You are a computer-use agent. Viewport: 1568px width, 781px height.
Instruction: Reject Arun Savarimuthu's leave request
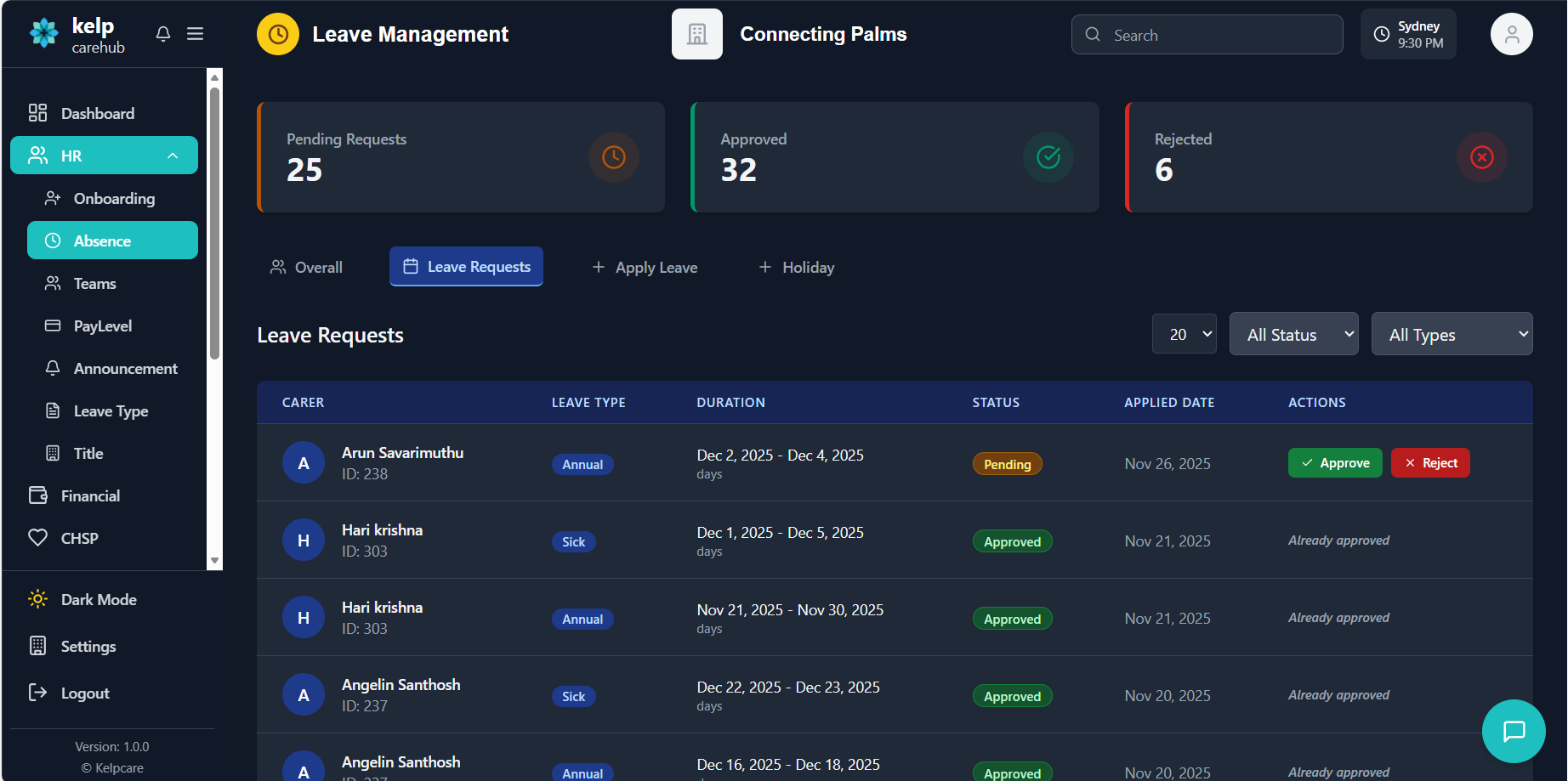[x=1429, y=463]
